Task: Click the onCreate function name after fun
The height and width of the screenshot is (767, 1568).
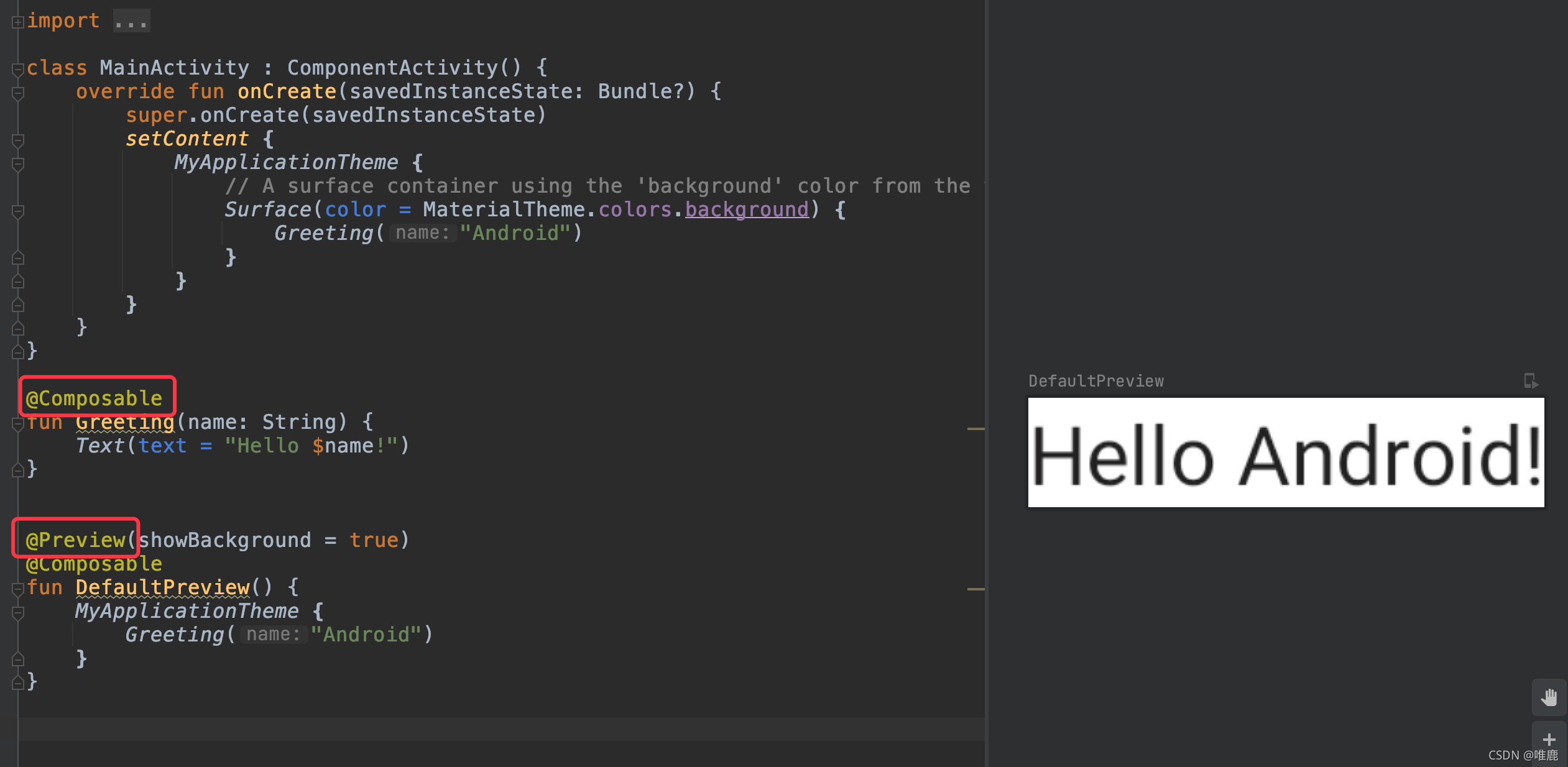Action: (287, 91)
